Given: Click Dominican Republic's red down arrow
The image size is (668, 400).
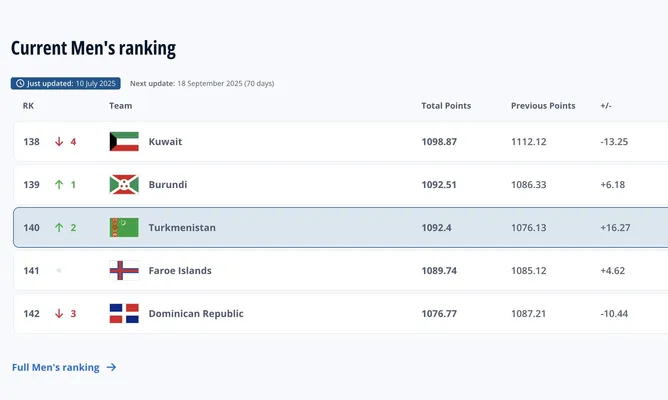Looking at the screenshot, I should point(59,314).
